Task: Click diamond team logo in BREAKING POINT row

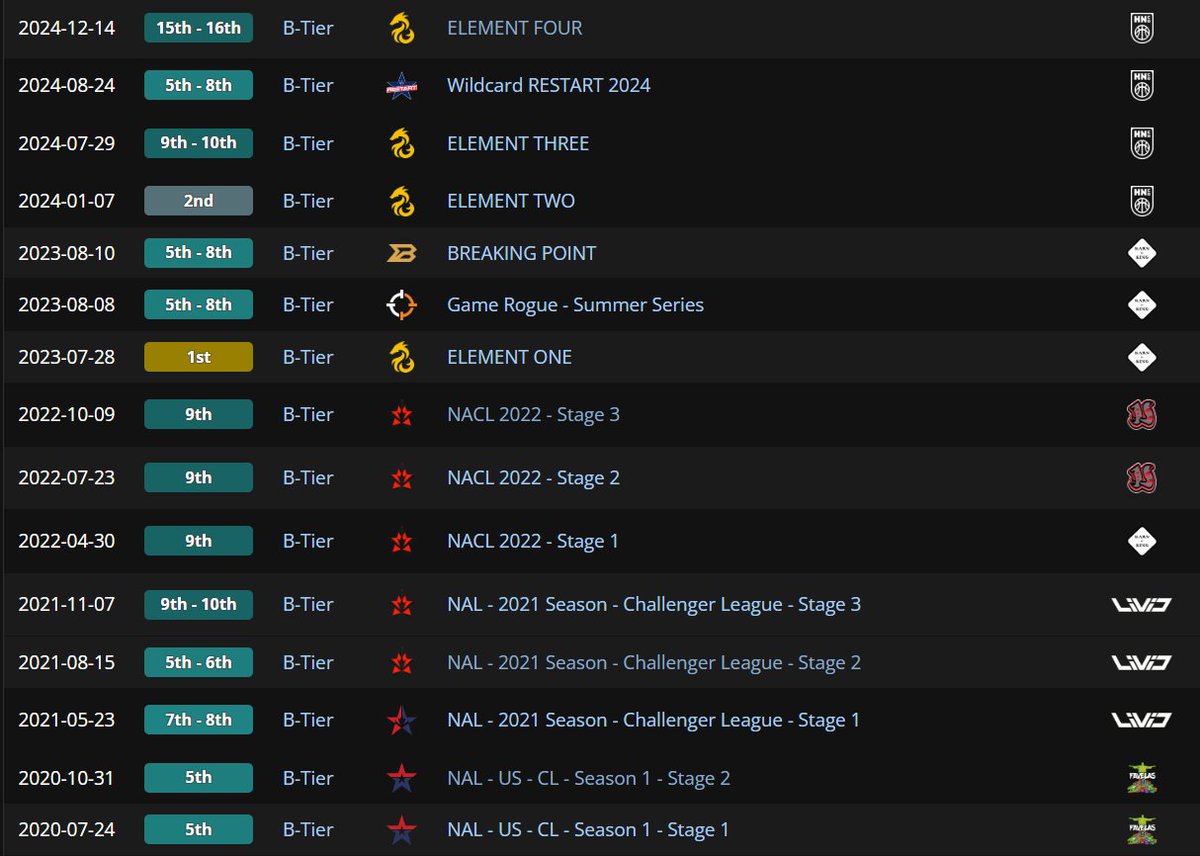Action: pos(1141,253)
